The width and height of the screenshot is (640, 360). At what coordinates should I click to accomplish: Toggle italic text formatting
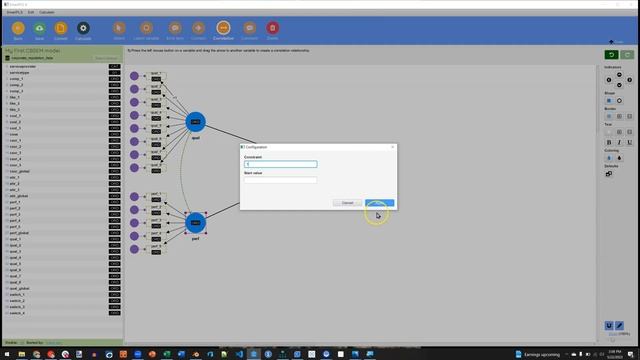tap(619, 142)
